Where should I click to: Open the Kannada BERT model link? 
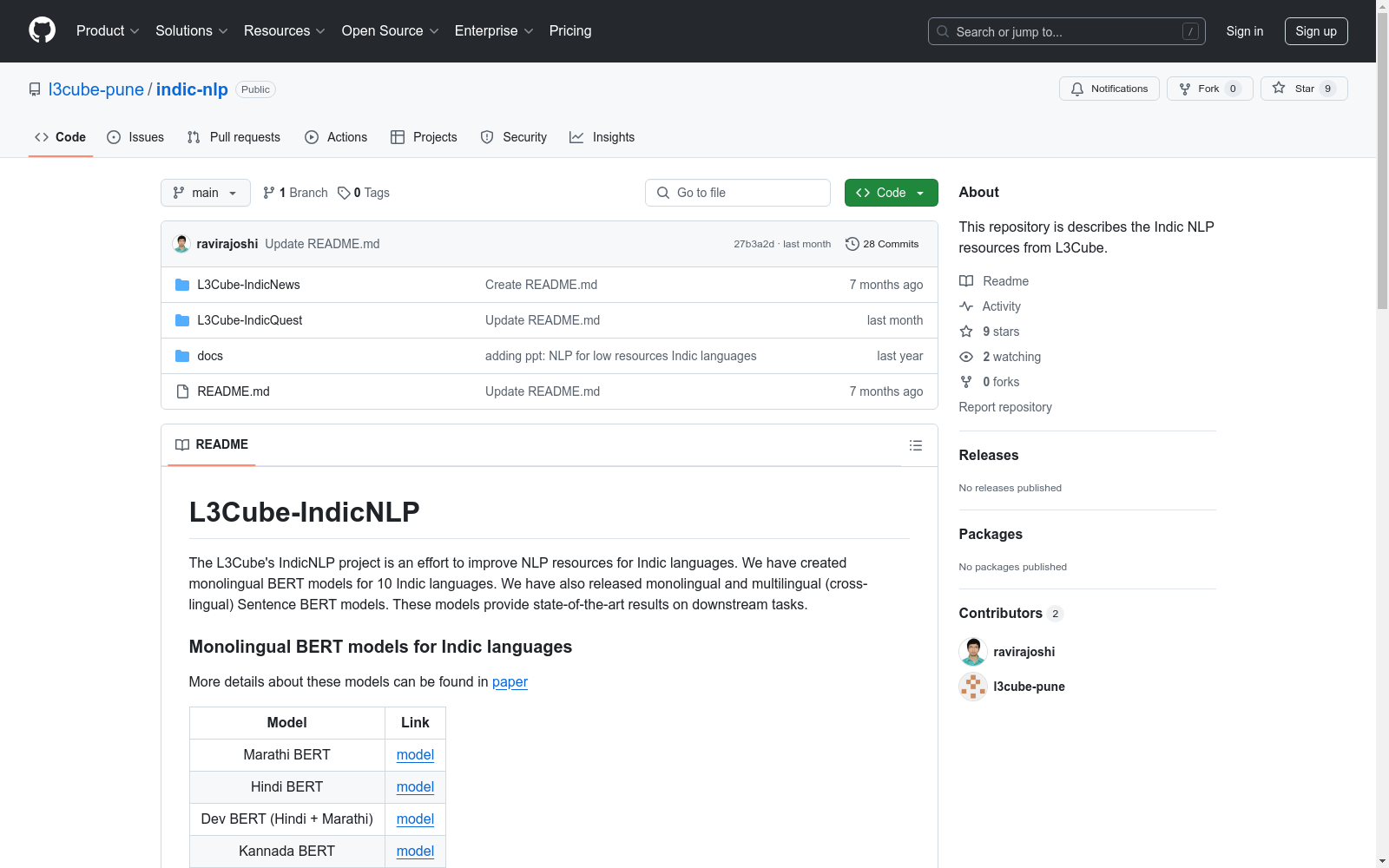415,852
